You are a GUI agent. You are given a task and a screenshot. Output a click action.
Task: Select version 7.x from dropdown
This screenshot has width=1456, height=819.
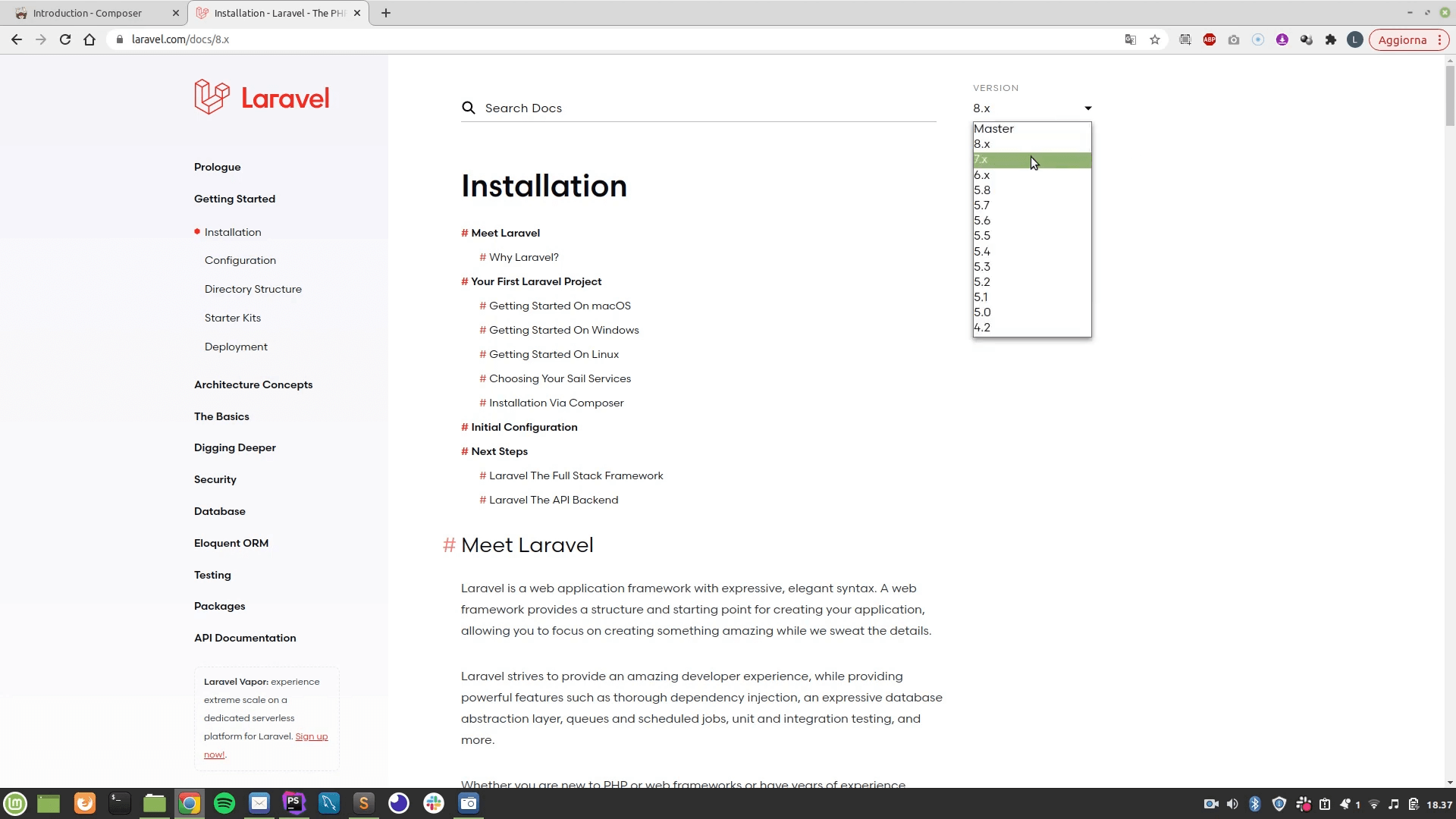point(1031,159)
